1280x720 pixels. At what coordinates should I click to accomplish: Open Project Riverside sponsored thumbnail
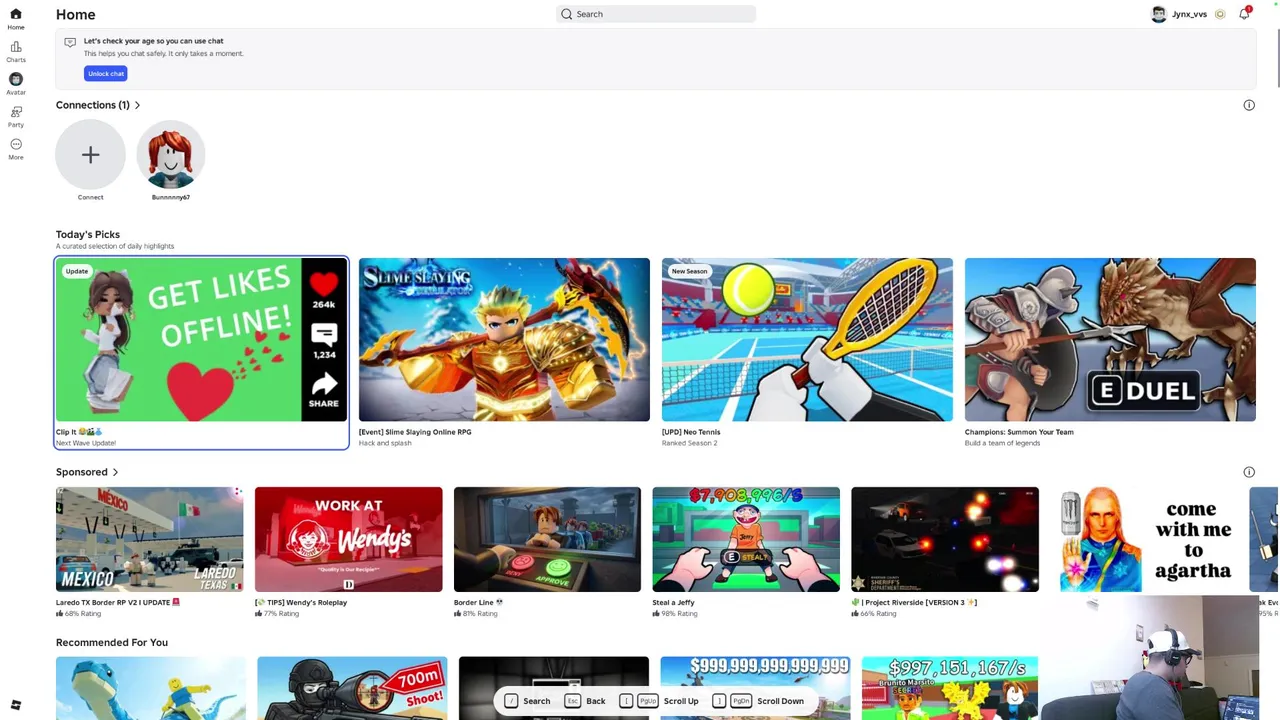(945, 539)
